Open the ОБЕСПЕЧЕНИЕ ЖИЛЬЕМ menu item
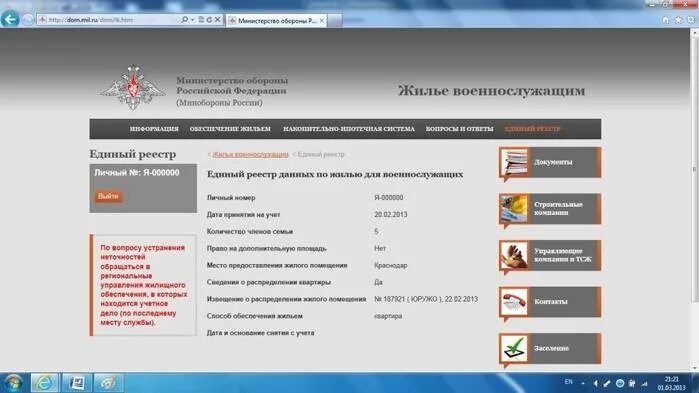The image size is (699, 393). click(x=230, y=129)
